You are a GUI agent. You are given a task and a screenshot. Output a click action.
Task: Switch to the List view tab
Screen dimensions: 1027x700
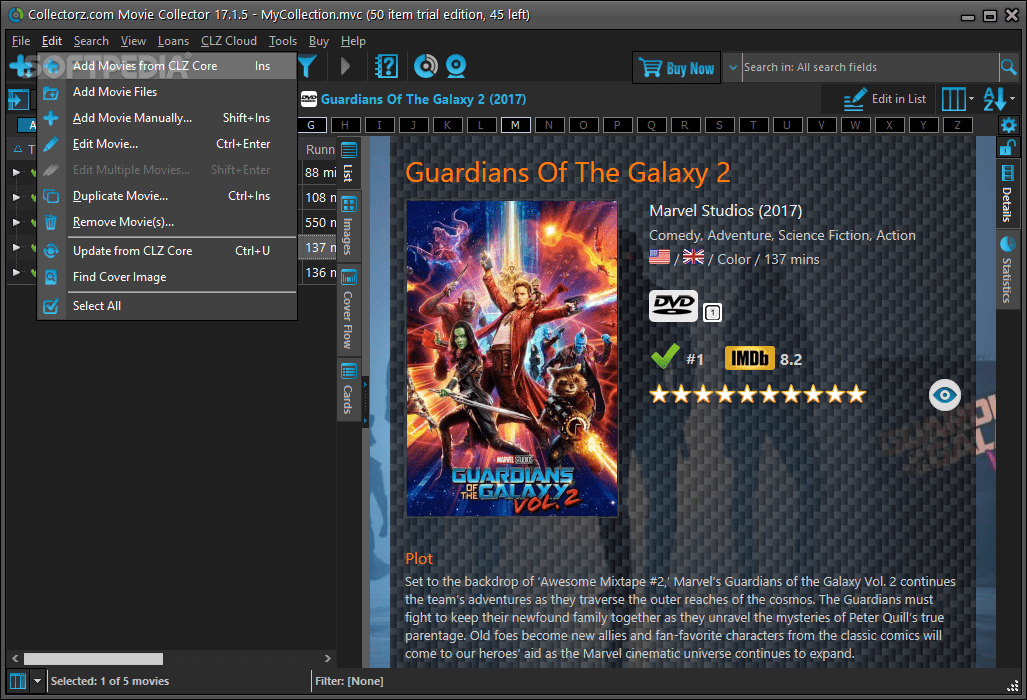pyautogui.click(x=348, y=162)
